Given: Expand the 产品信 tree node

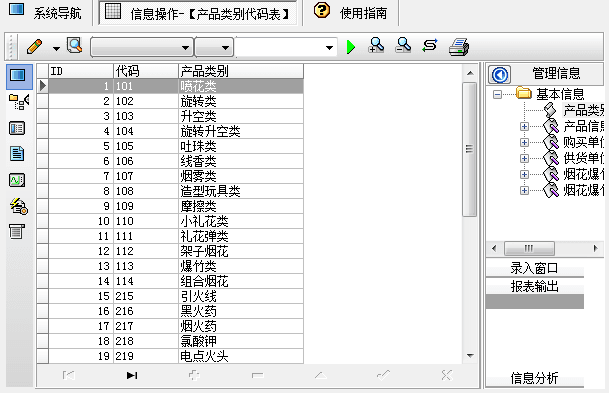Looking at the screenshot, I should coord(524,127).
